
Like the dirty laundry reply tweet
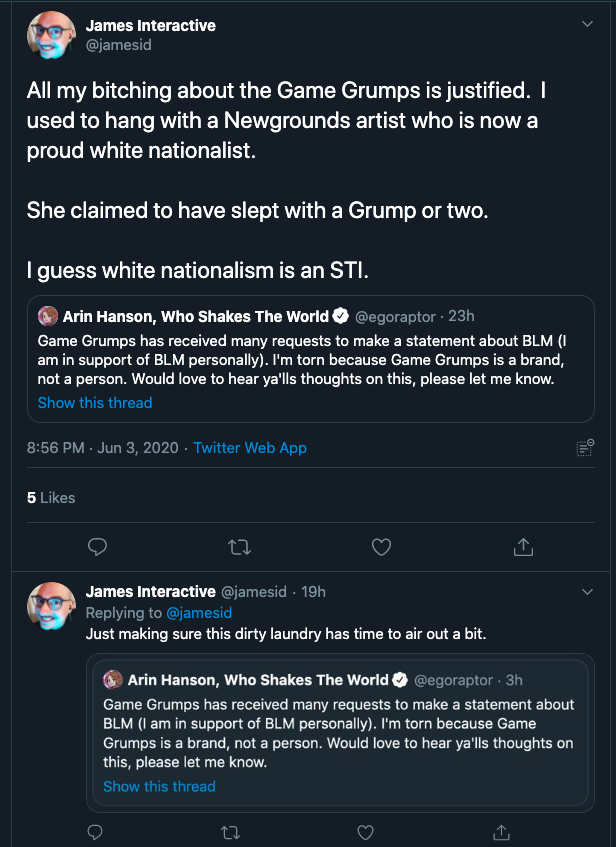[367, 832]
